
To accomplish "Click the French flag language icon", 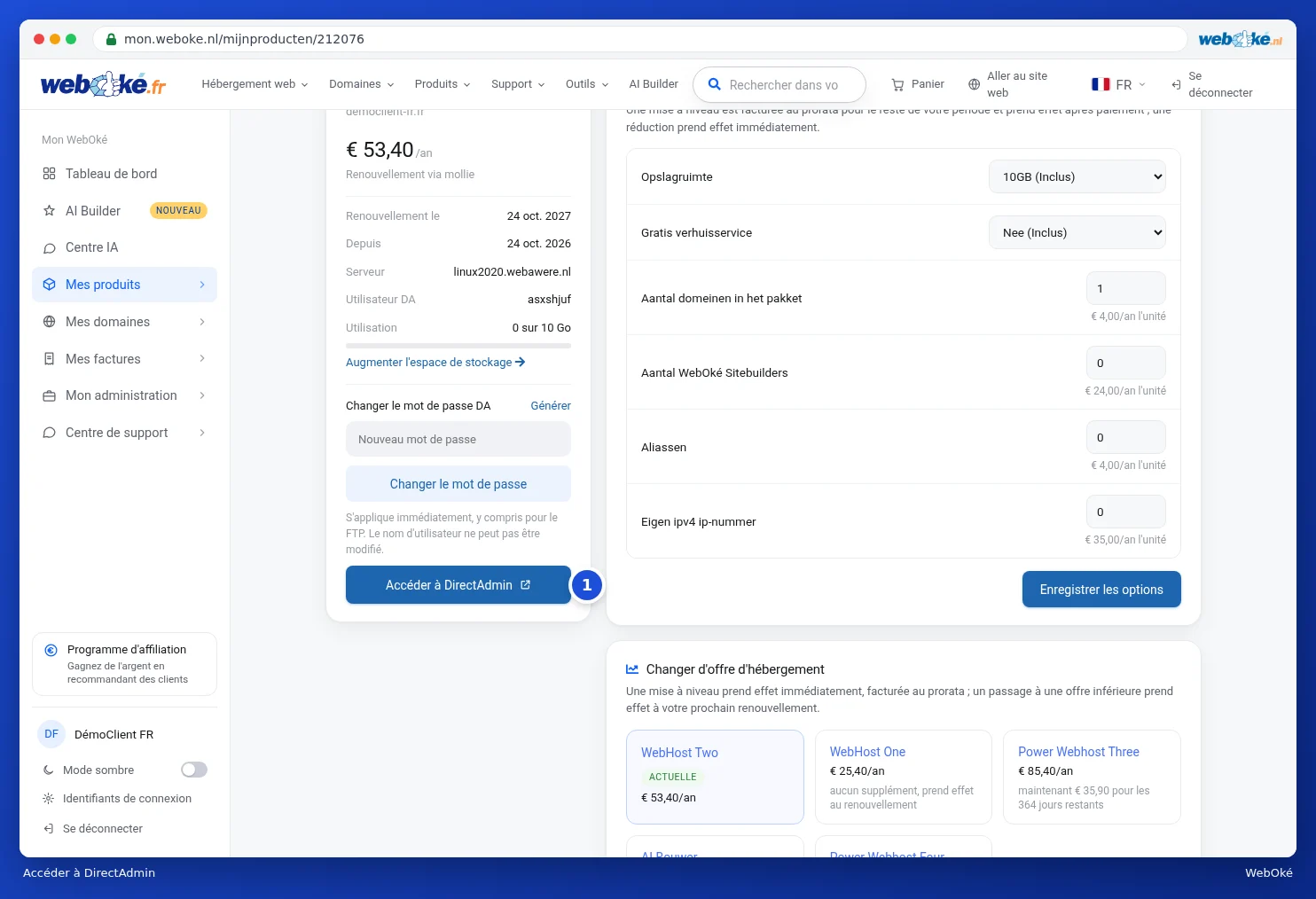I will 1101,84.
